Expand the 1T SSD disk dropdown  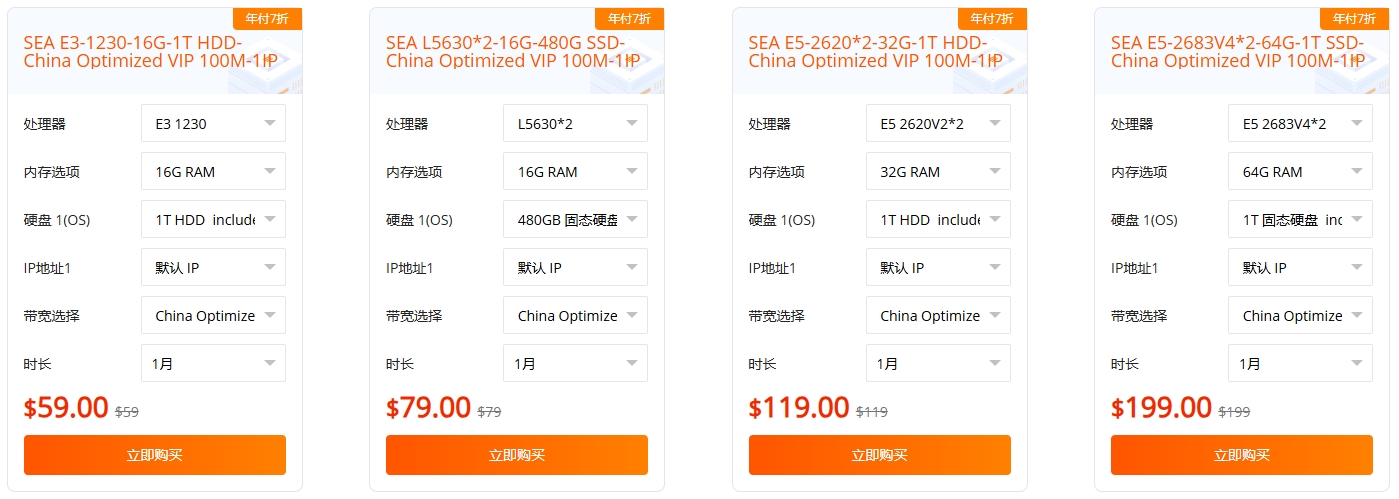1300,220
